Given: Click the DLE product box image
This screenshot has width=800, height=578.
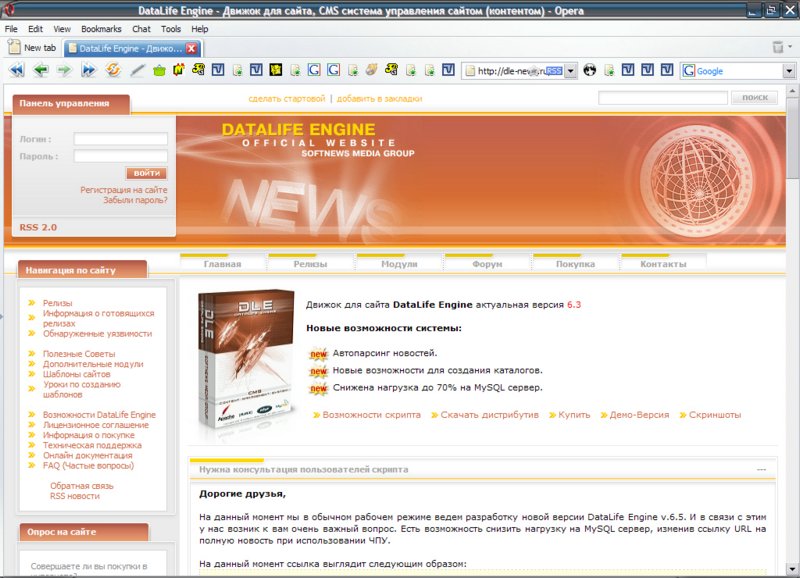Looking at the screenshot, I should (247, 360).
